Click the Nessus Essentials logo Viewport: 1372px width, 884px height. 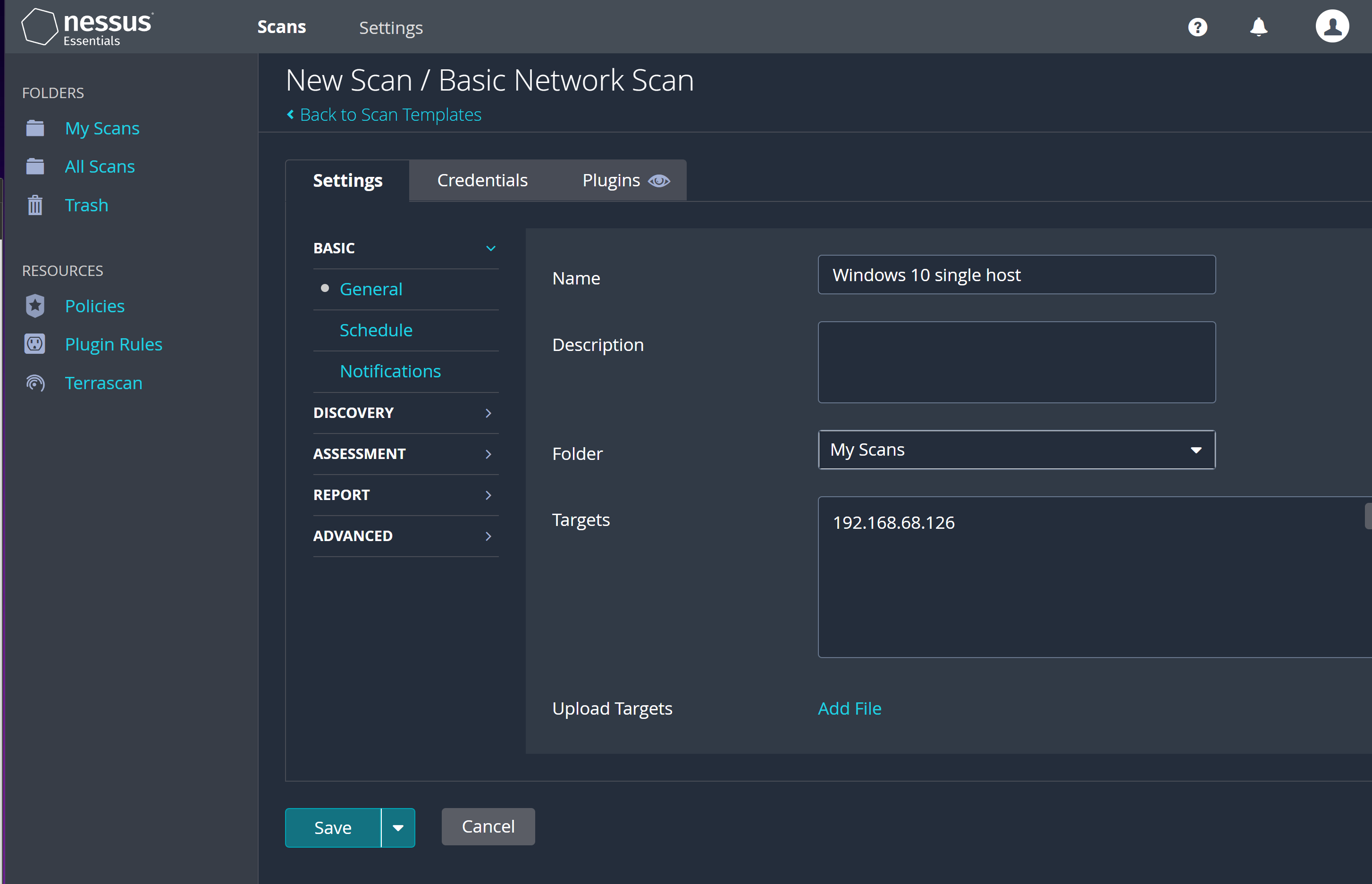tap(86, 26)
